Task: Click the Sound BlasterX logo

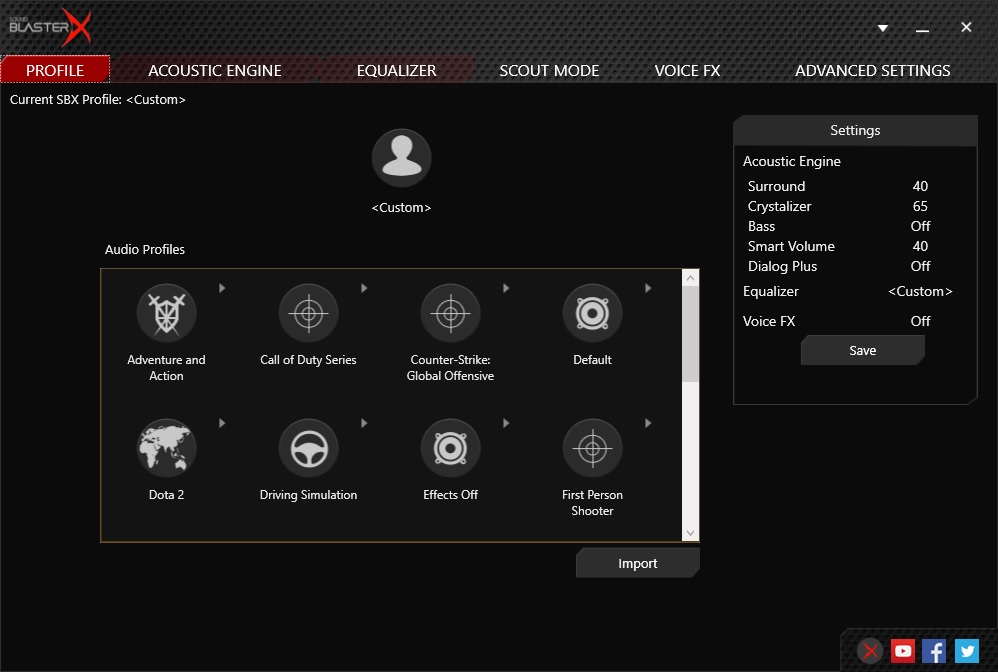Action: pyautogui.click(x=50, y=27)
